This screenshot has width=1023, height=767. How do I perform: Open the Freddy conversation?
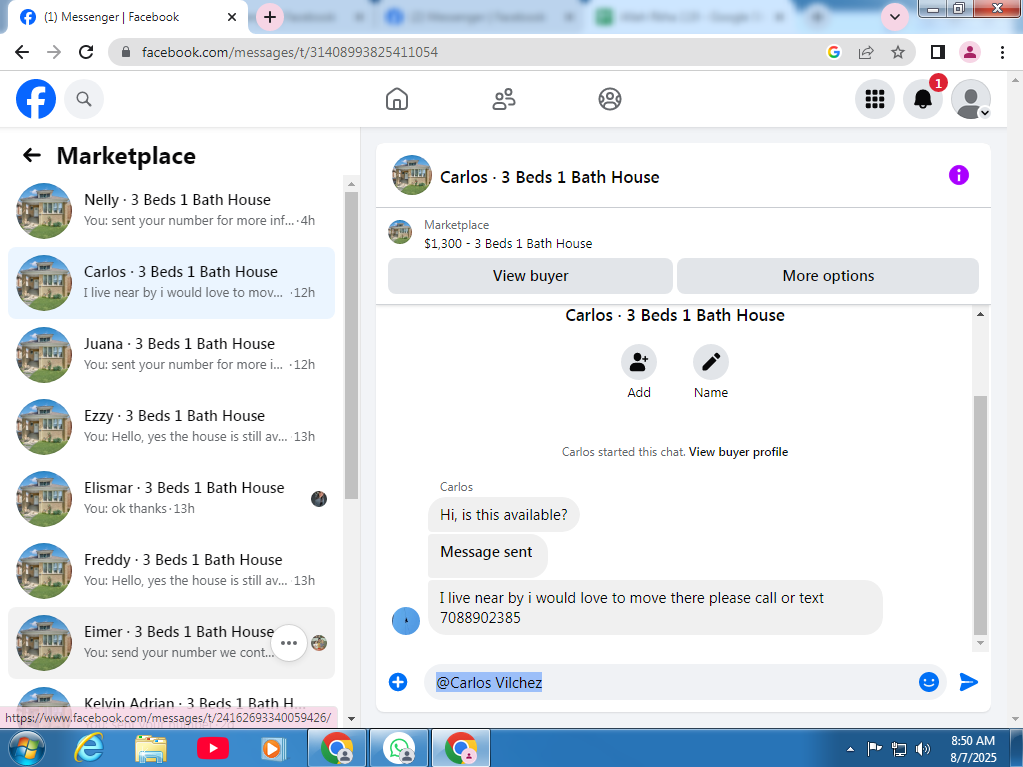click(171, 571)
